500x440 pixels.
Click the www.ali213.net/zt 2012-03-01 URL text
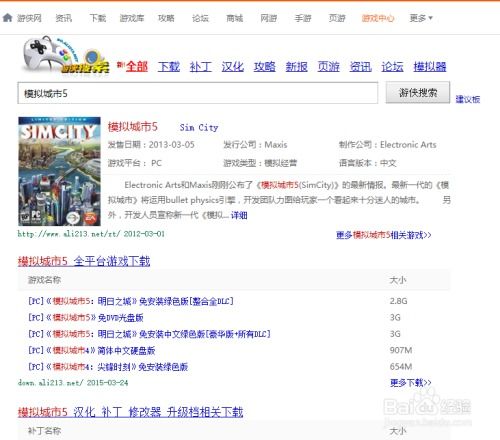(x=91, y=234)
